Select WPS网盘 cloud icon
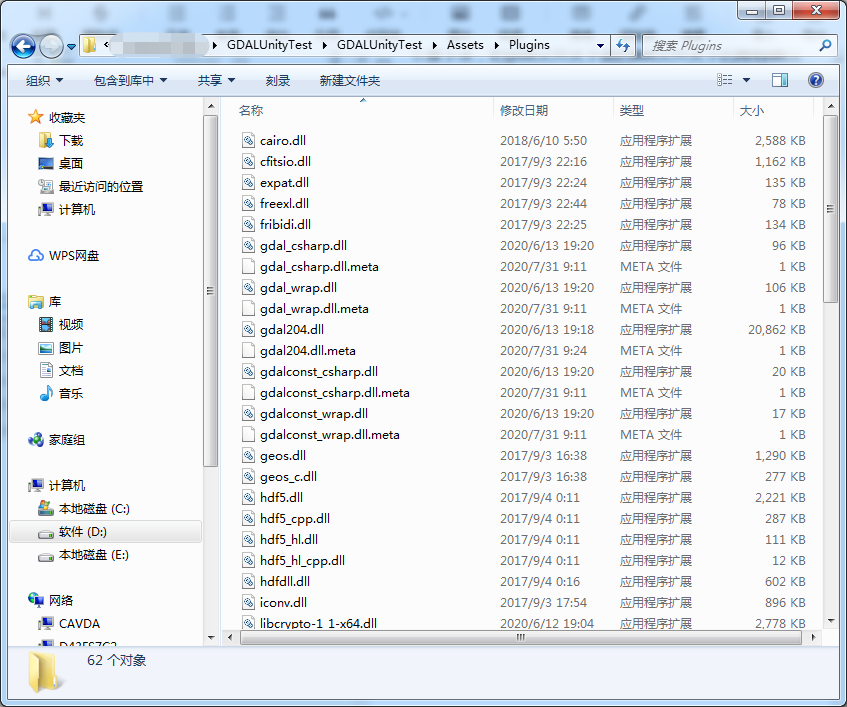Image resolution: width=847 pixels, height=707 pixels. [x=36, y=255]
